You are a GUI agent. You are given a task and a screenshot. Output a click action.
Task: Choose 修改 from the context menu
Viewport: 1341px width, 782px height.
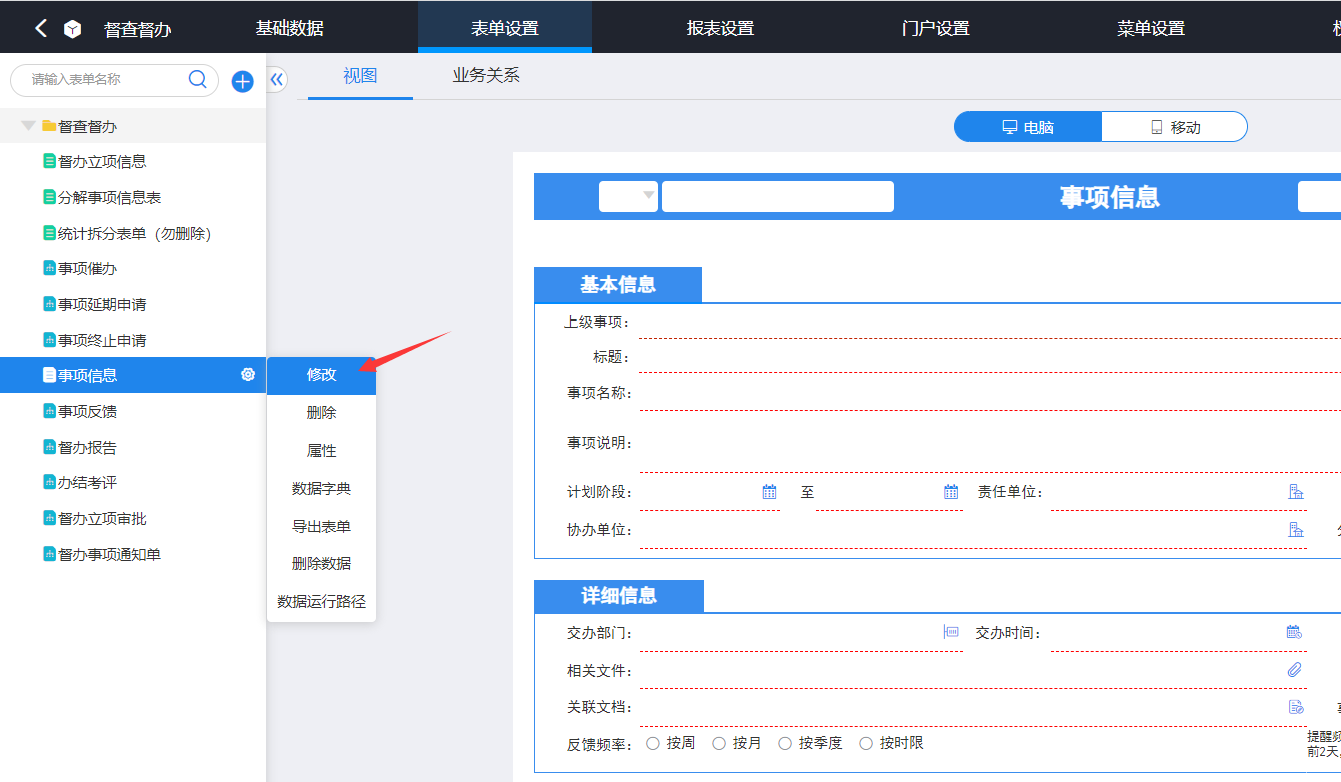[321, 375]
